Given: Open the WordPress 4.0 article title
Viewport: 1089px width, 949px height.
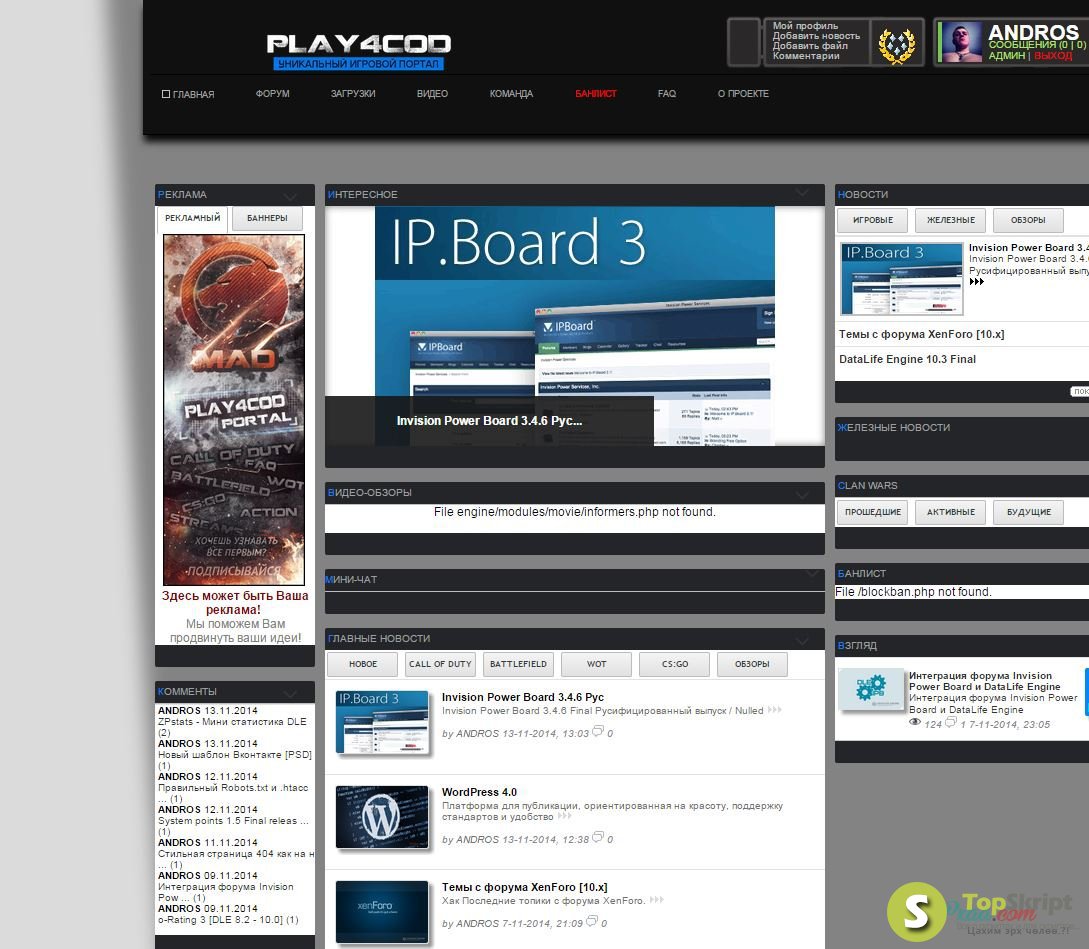Looking at the screenshot, I should [x=479, y=792].
